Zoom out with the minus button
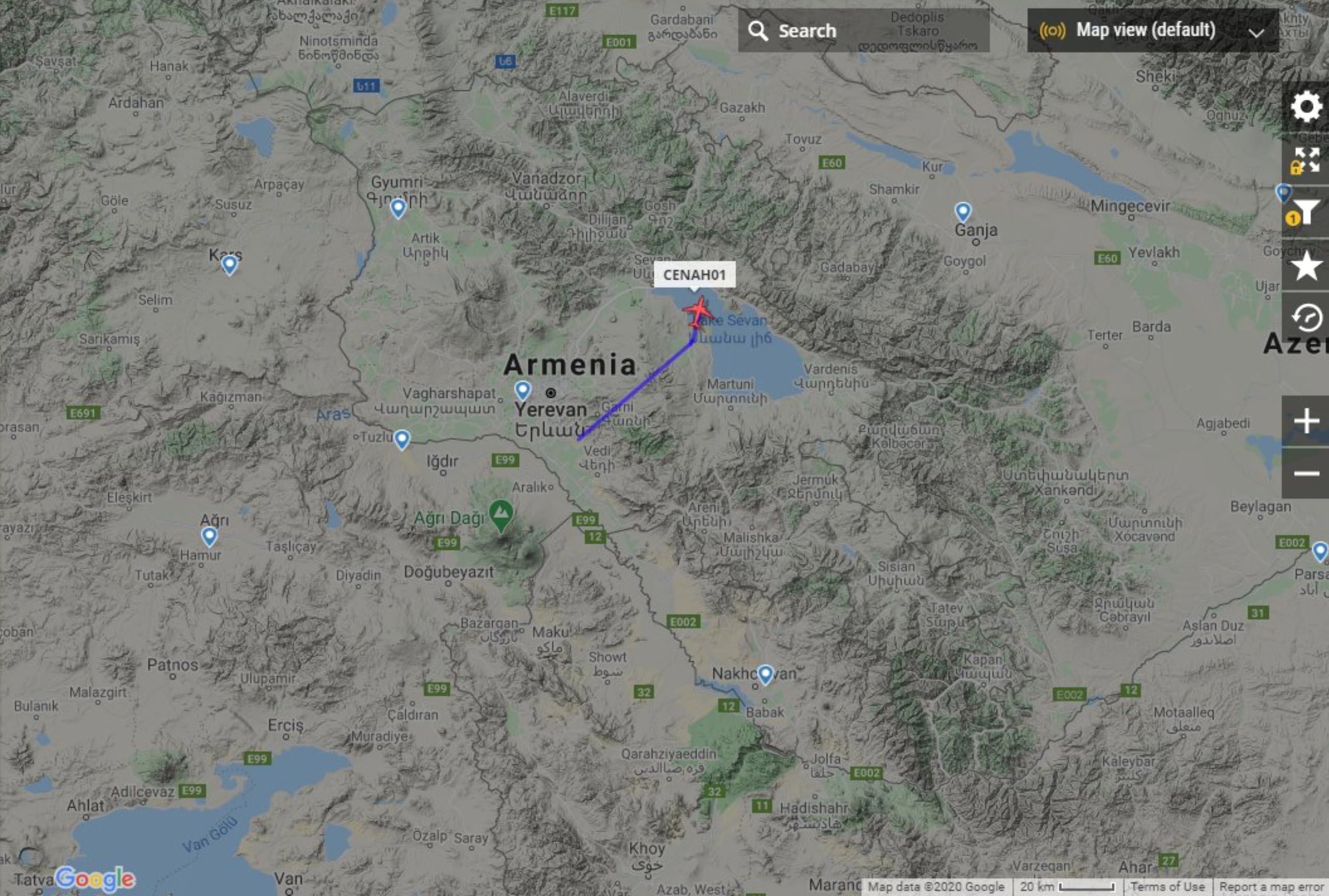The image size is (1329, 896). (1306, 473)
